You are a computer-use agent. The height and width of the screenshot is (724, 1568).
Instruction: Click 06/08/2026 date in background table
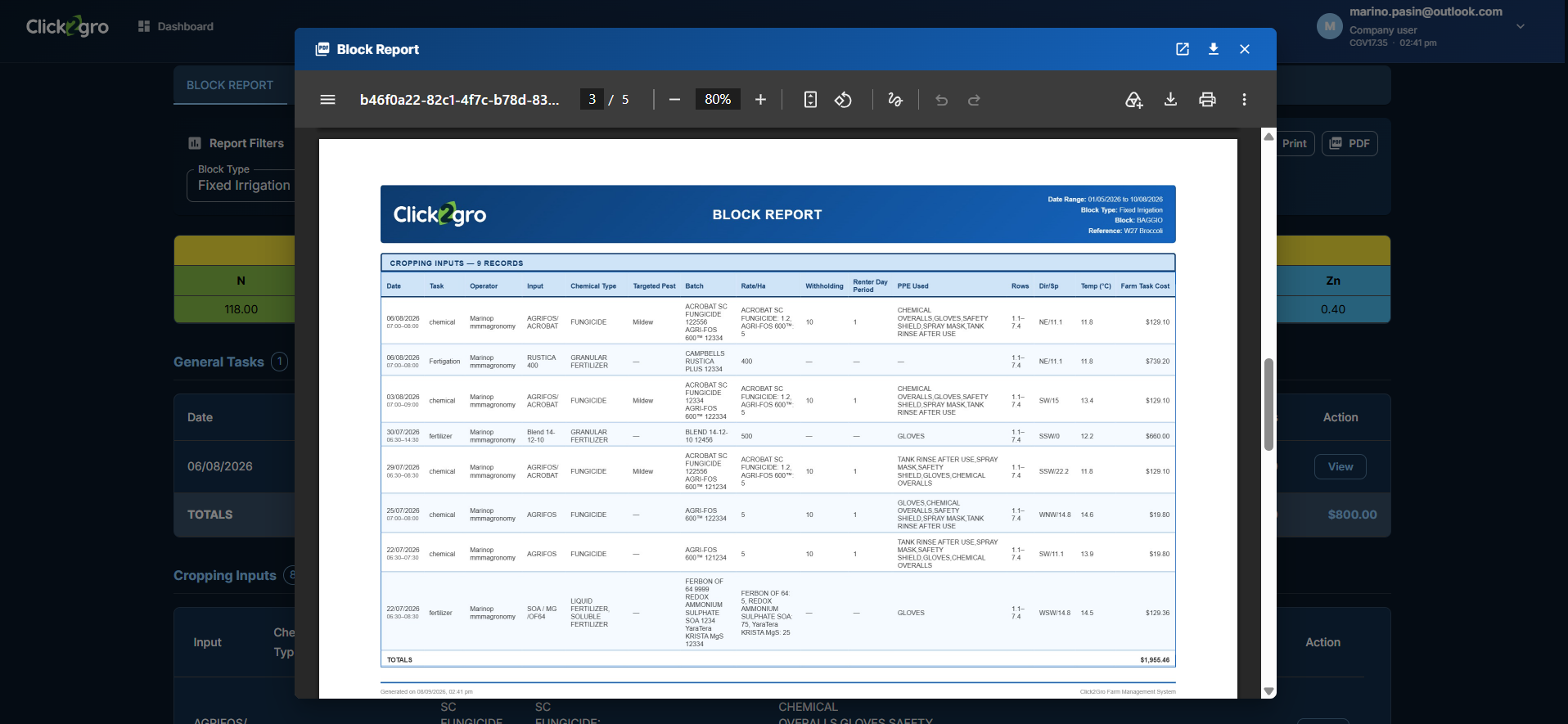pos(220,466)
